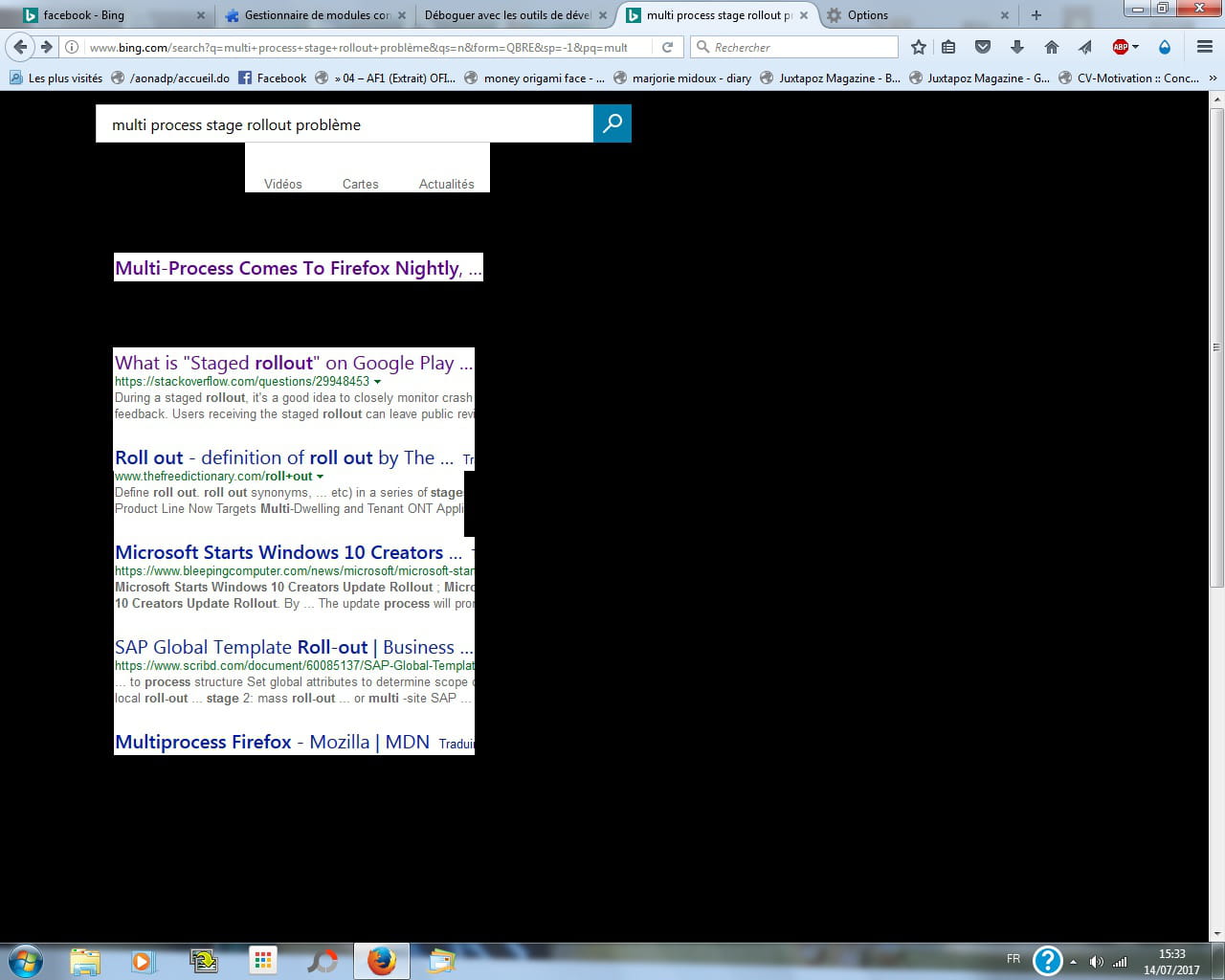Image resolution: width=1225 pixels, height=980 pixels.
Task: Open money origami face bookmark
Action: [534, 78]
